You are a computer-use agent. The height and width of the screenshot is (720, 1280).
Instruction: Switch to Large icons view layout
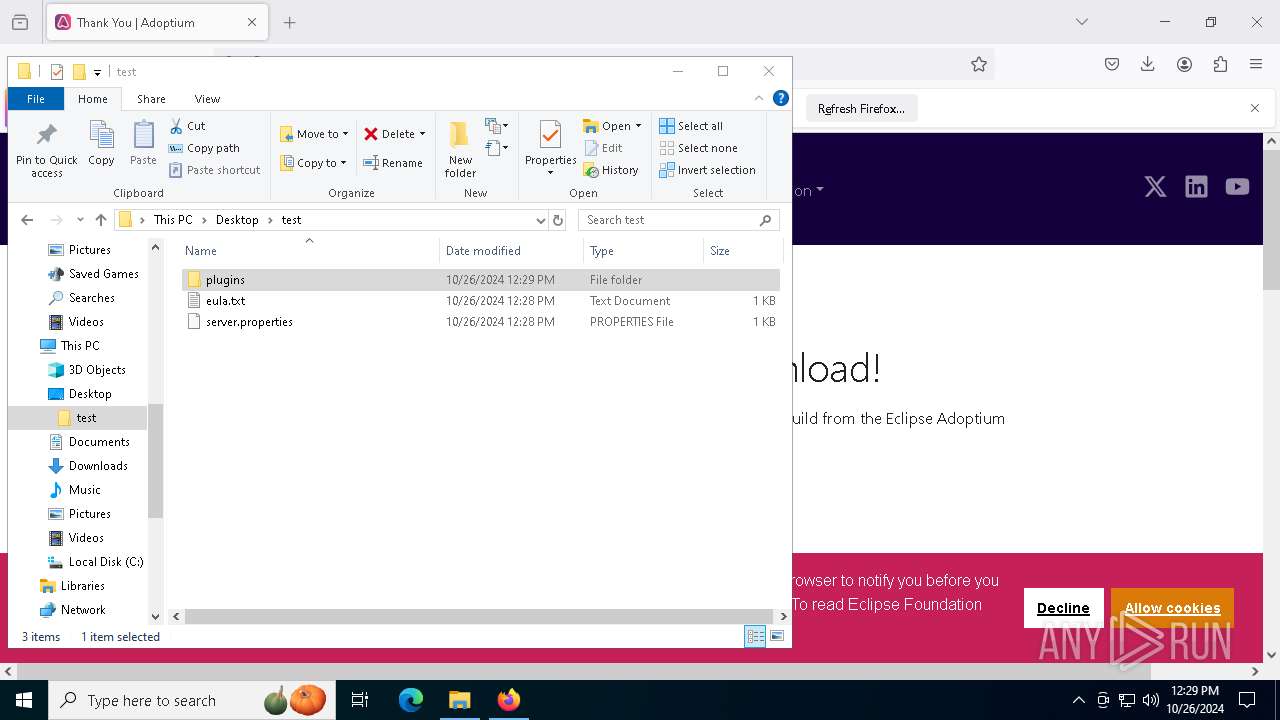tap(776, 636)
